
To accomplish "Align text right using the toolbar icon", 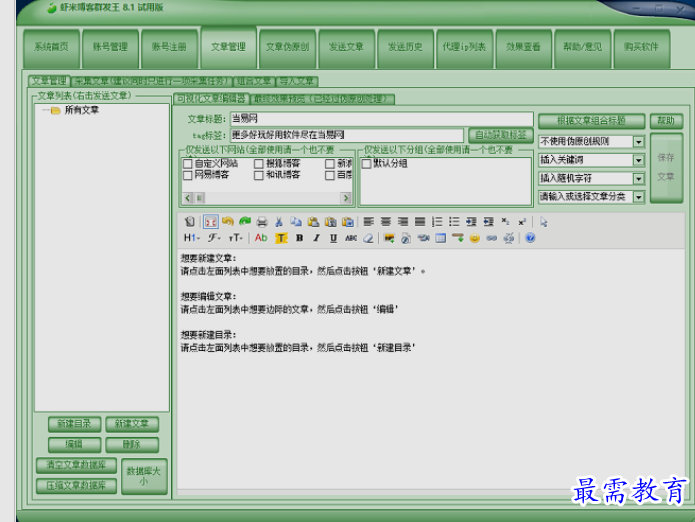I will point(403,222).
